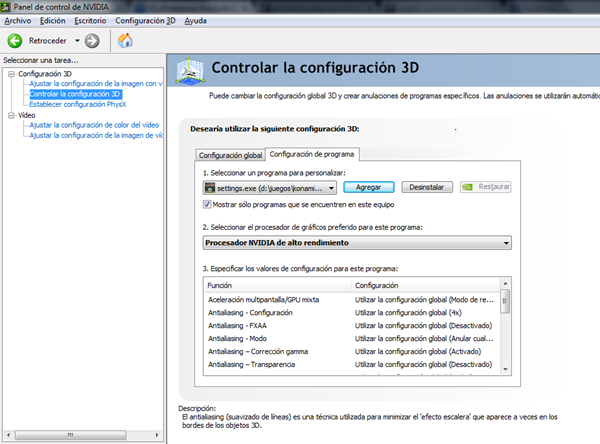Click the Anular cual... value of Antialiasing Modo
Image resolution: width=600 pixels, height=444 pixels.
pos(424,339)
